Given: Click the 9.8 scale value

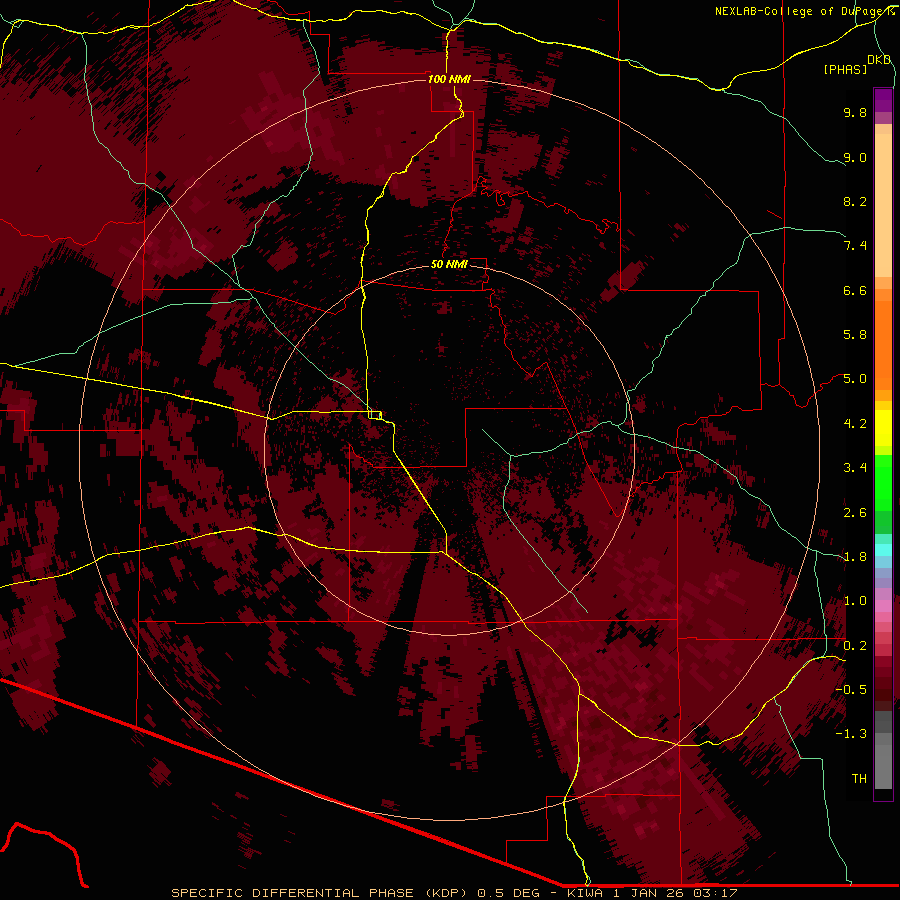Looking at the screenshot, I should 855,112.
